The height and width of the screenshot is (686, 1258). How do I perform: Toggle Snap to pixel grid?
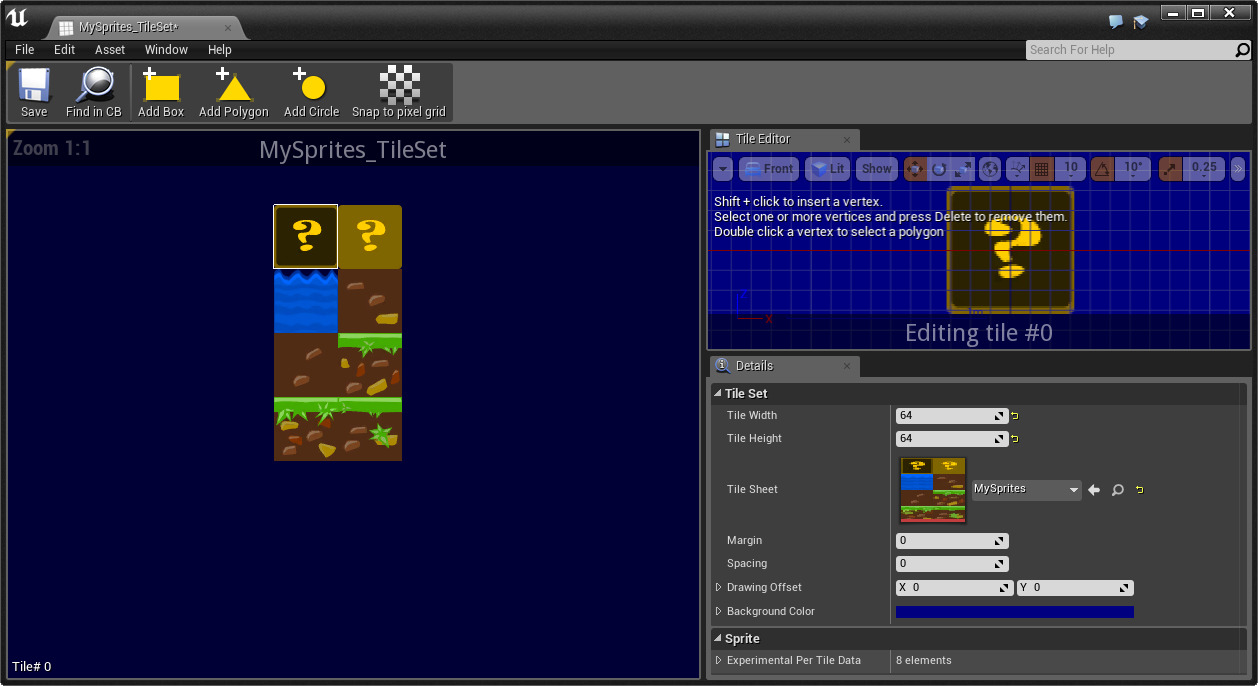click(399, 93)
